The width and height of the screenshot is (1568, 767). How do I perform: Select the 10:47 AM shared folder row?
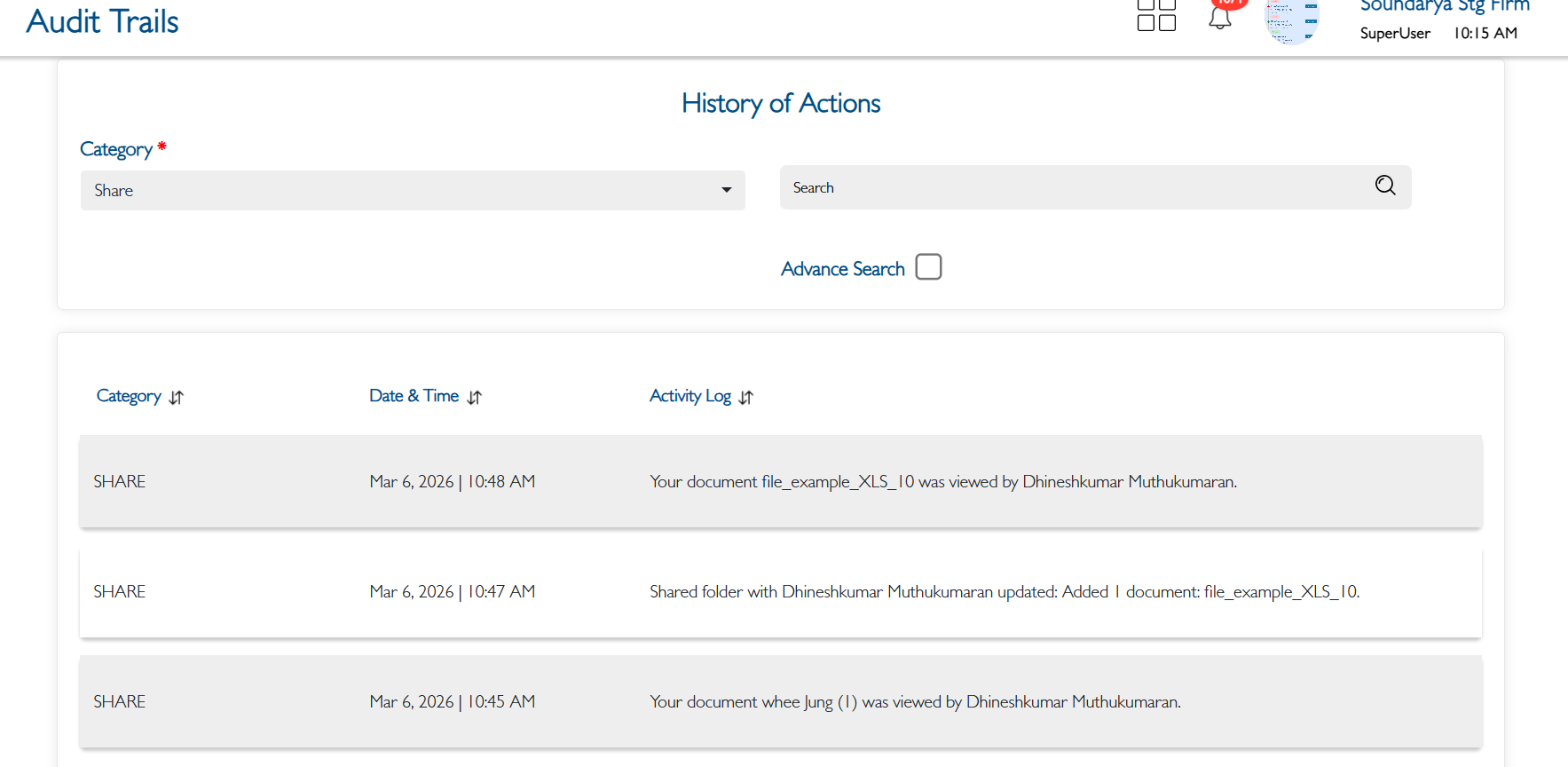[x=780, y=591]
